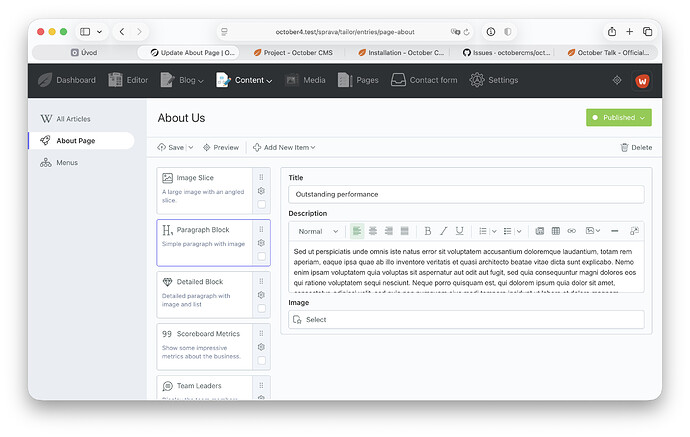Click the Title input field
The height and width of the screenshot is (437, 690).
tap(466, 194)
